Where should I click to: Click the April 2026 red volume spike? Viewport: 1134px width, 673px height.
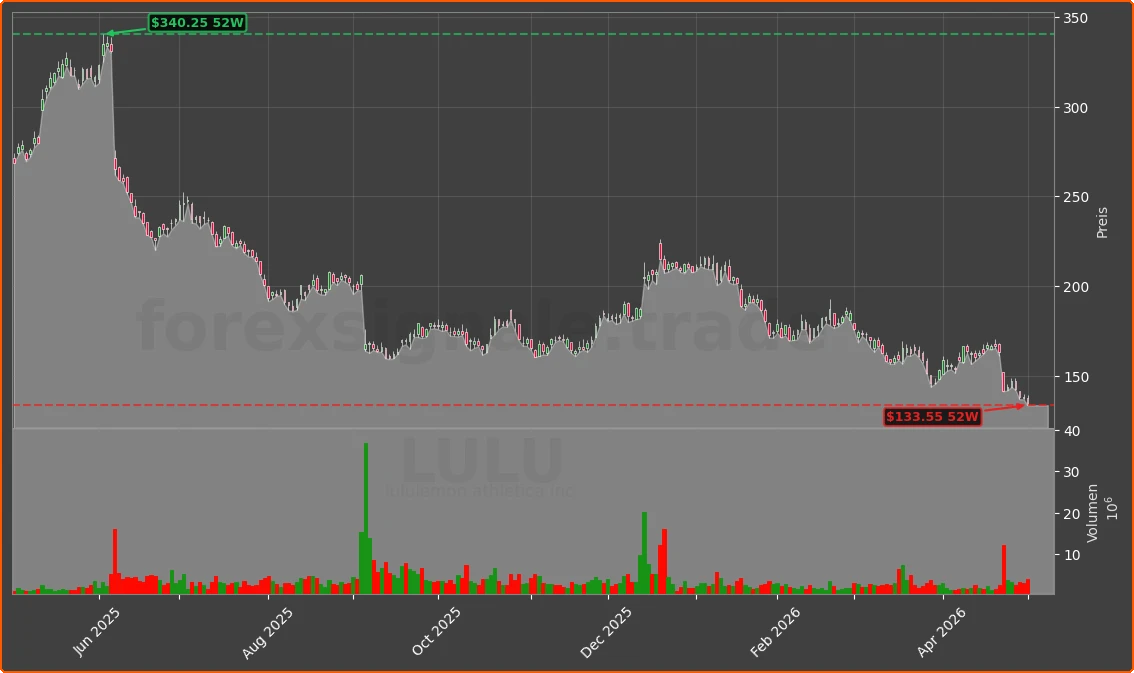[1004, 570]
